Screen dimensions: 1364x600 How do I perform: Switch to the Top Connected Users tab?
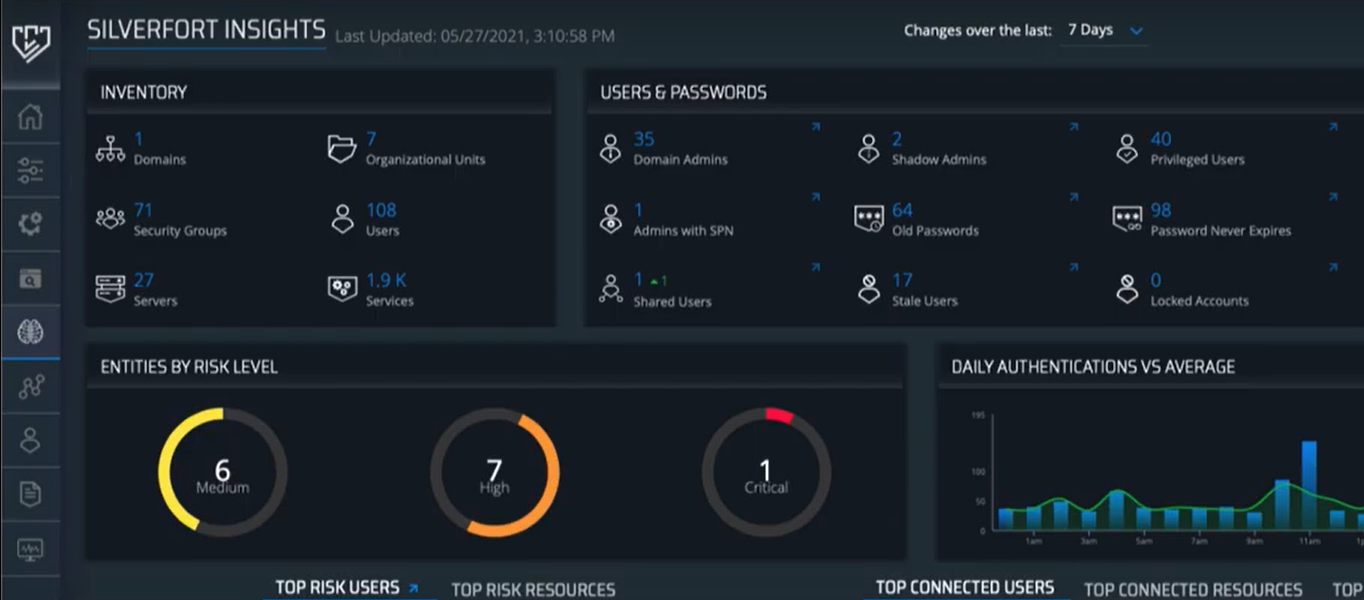[x=965, y=588]
